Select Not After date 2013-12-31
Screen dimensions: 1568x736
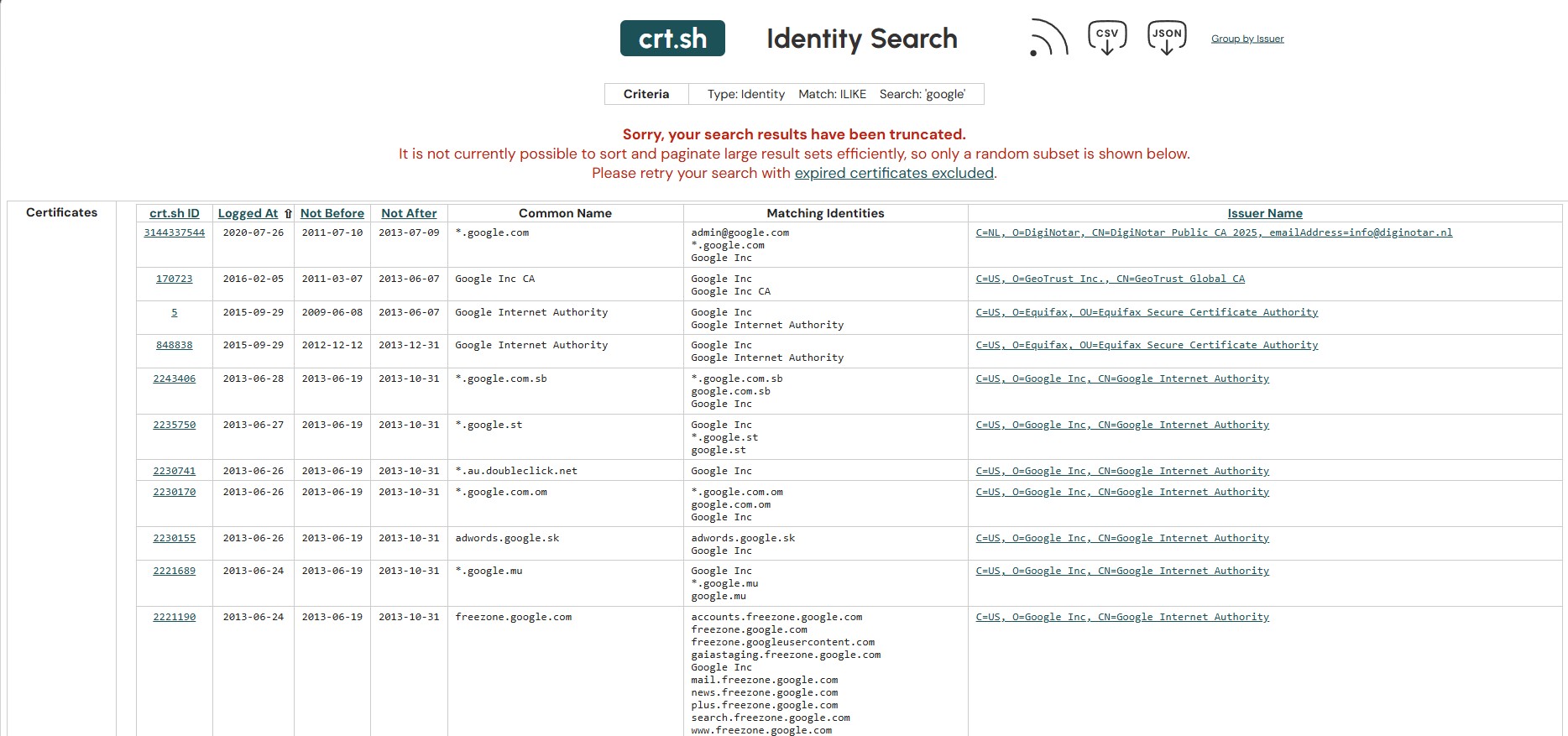(x=409, y=345)
